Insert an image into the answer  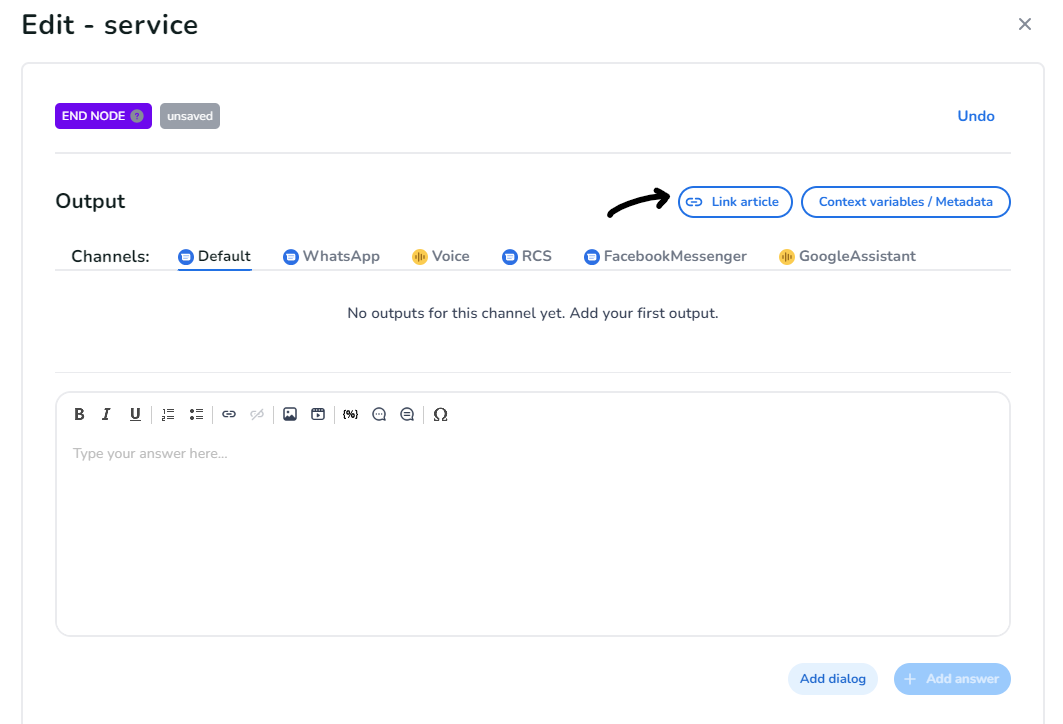[x=290, y=414]
